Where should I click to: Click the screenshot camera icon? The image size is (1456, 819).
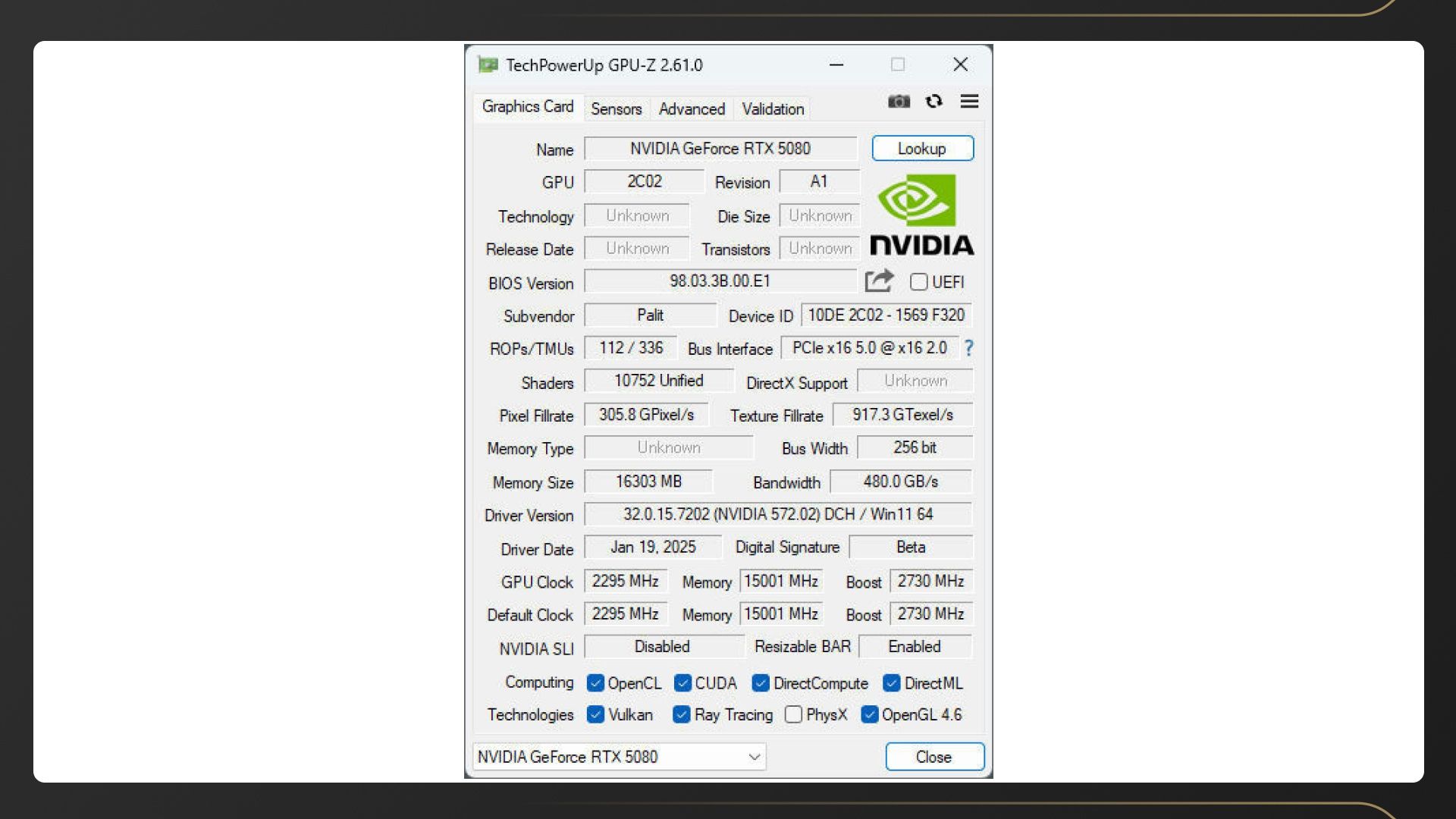click(x=899, y=102)
